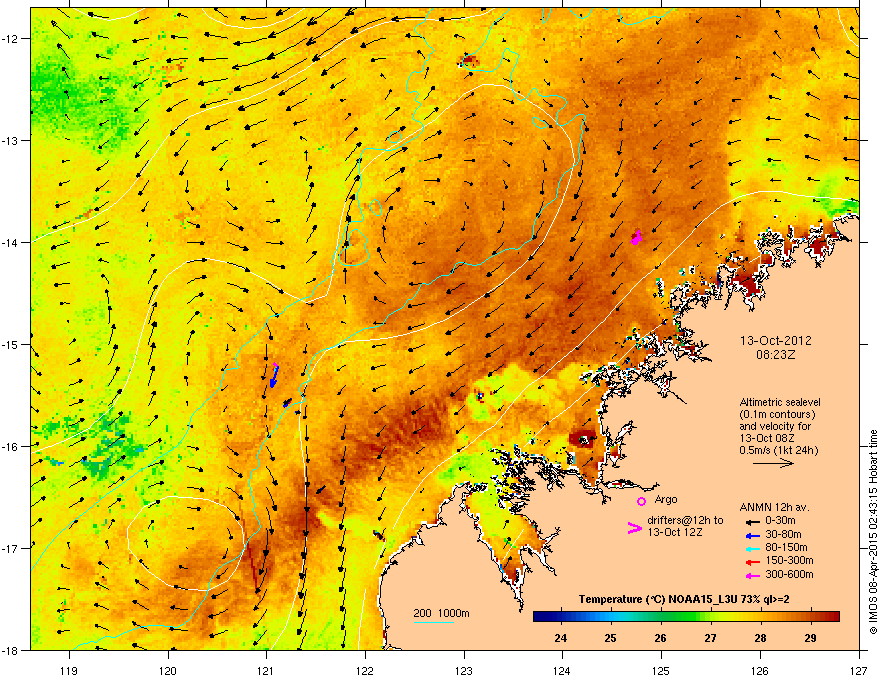Click longitude axis label 126
Viewport: 880px width, 680px height.
tap(760, 670)
